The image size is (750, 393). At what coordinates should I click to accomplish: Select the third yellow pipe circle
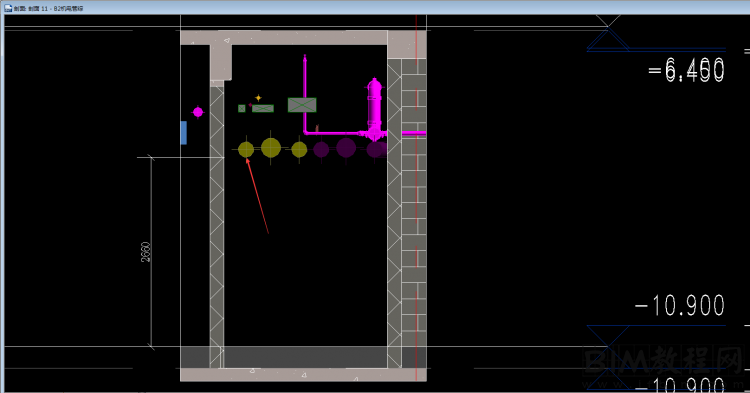[x=299, y=150]
